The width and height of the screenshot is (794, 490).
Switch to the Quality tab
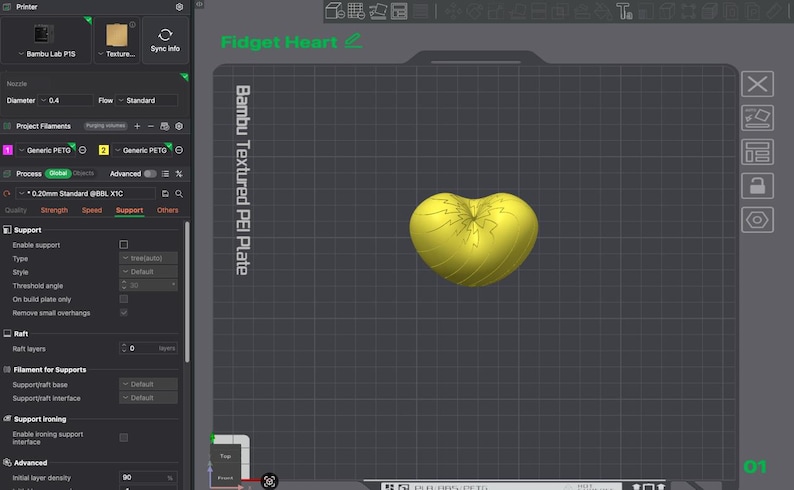[16, 210]
